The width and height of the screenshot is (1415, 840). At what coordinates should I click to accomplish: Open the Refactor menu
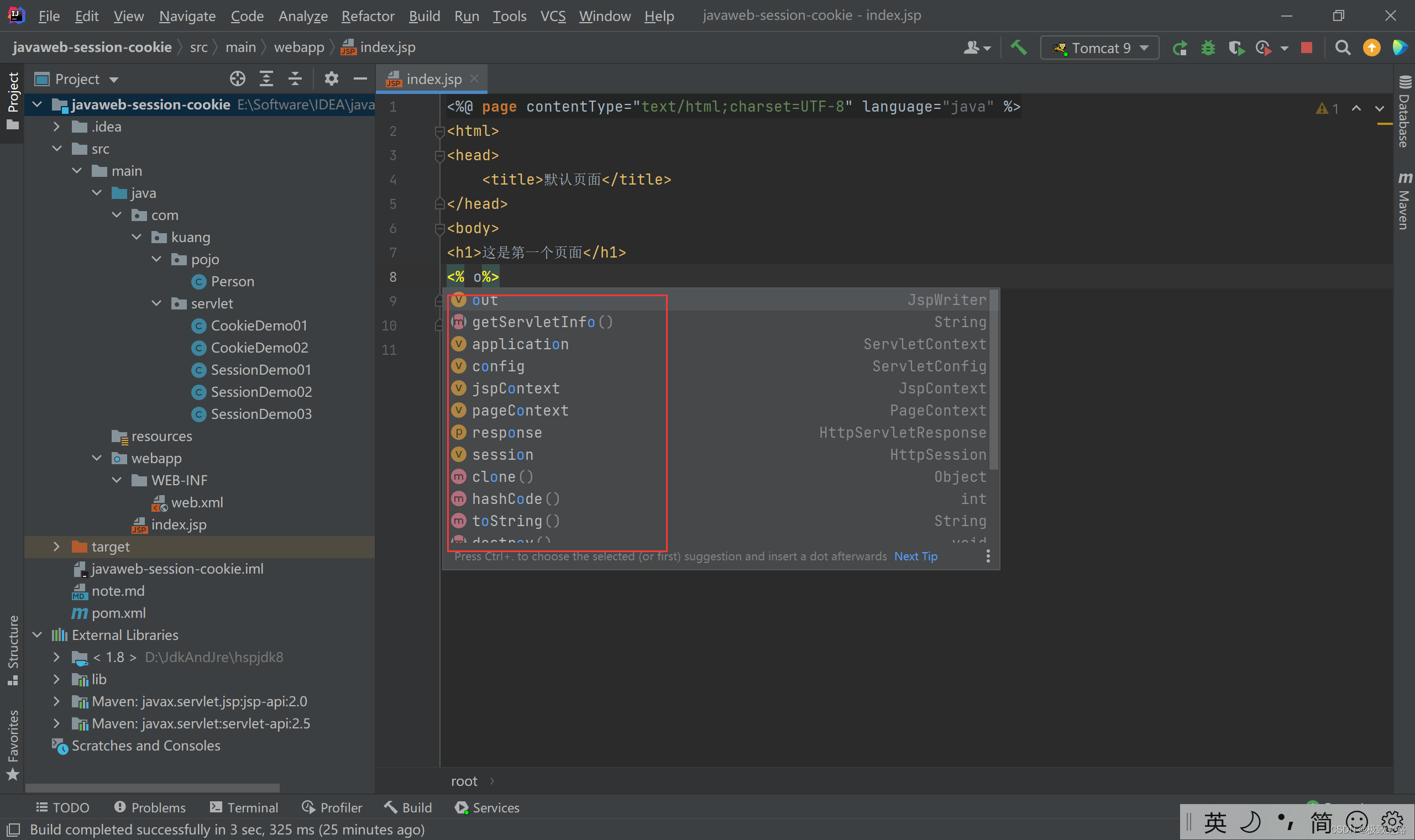point(368,16)
